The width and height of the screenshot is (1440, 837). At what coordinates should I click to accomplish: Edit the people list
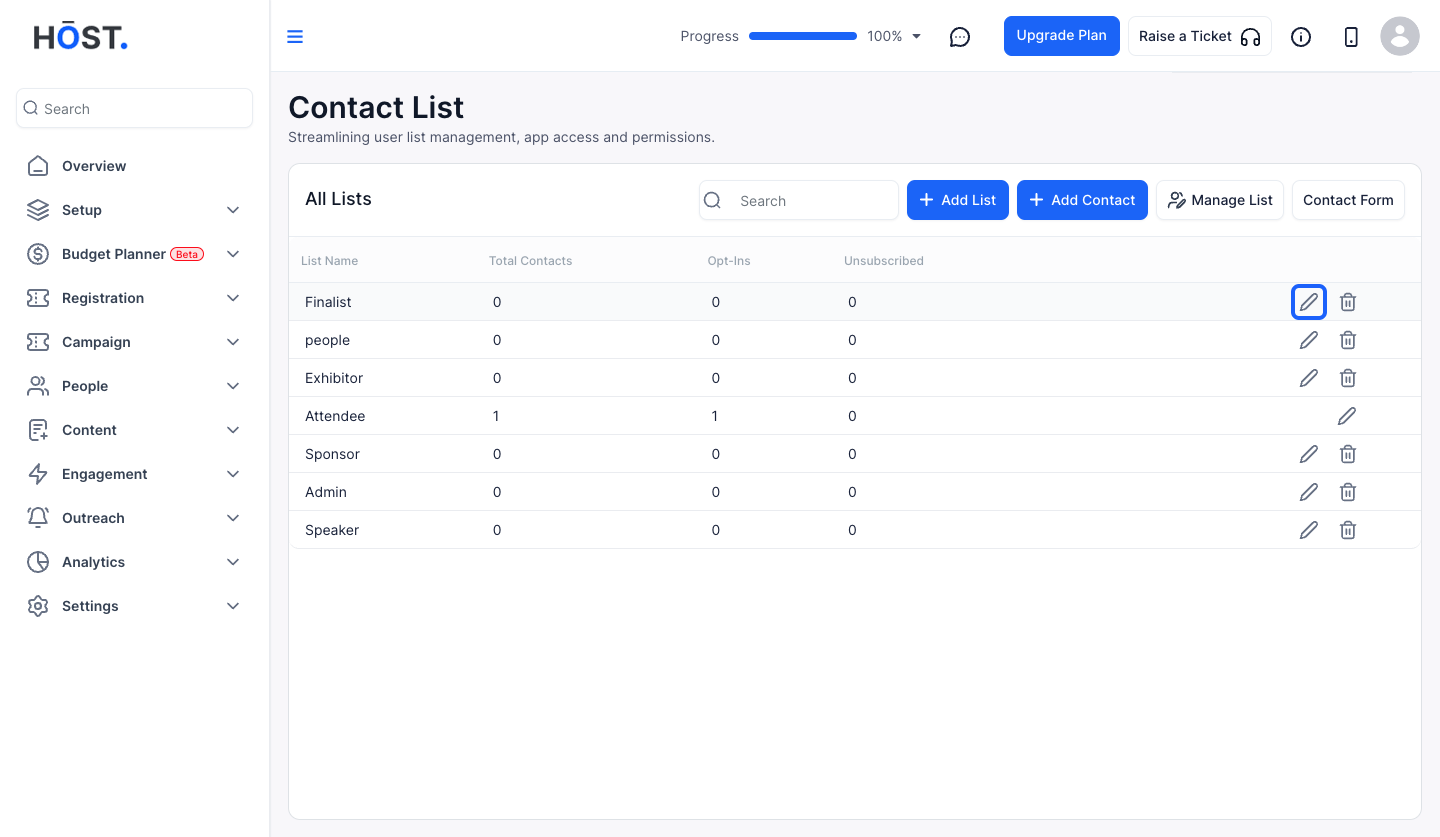[1309, 340]
